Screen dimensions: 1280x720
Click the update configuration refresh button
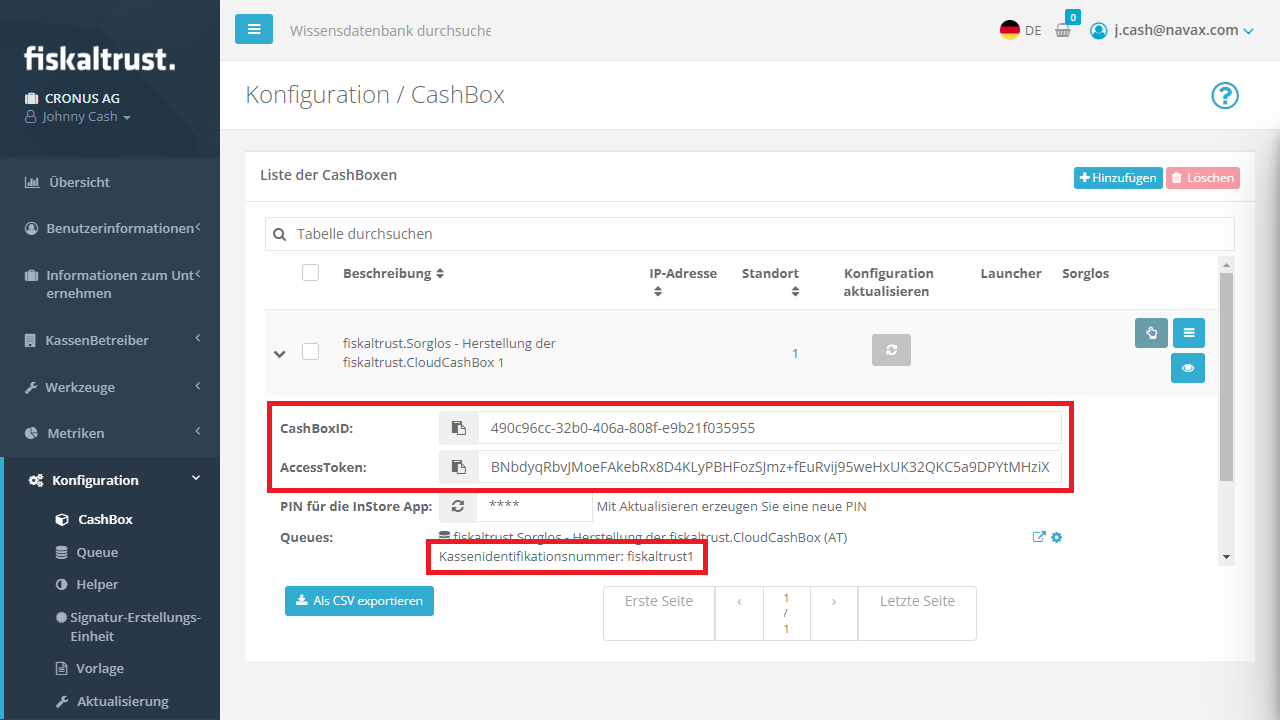tap(892, 350)
